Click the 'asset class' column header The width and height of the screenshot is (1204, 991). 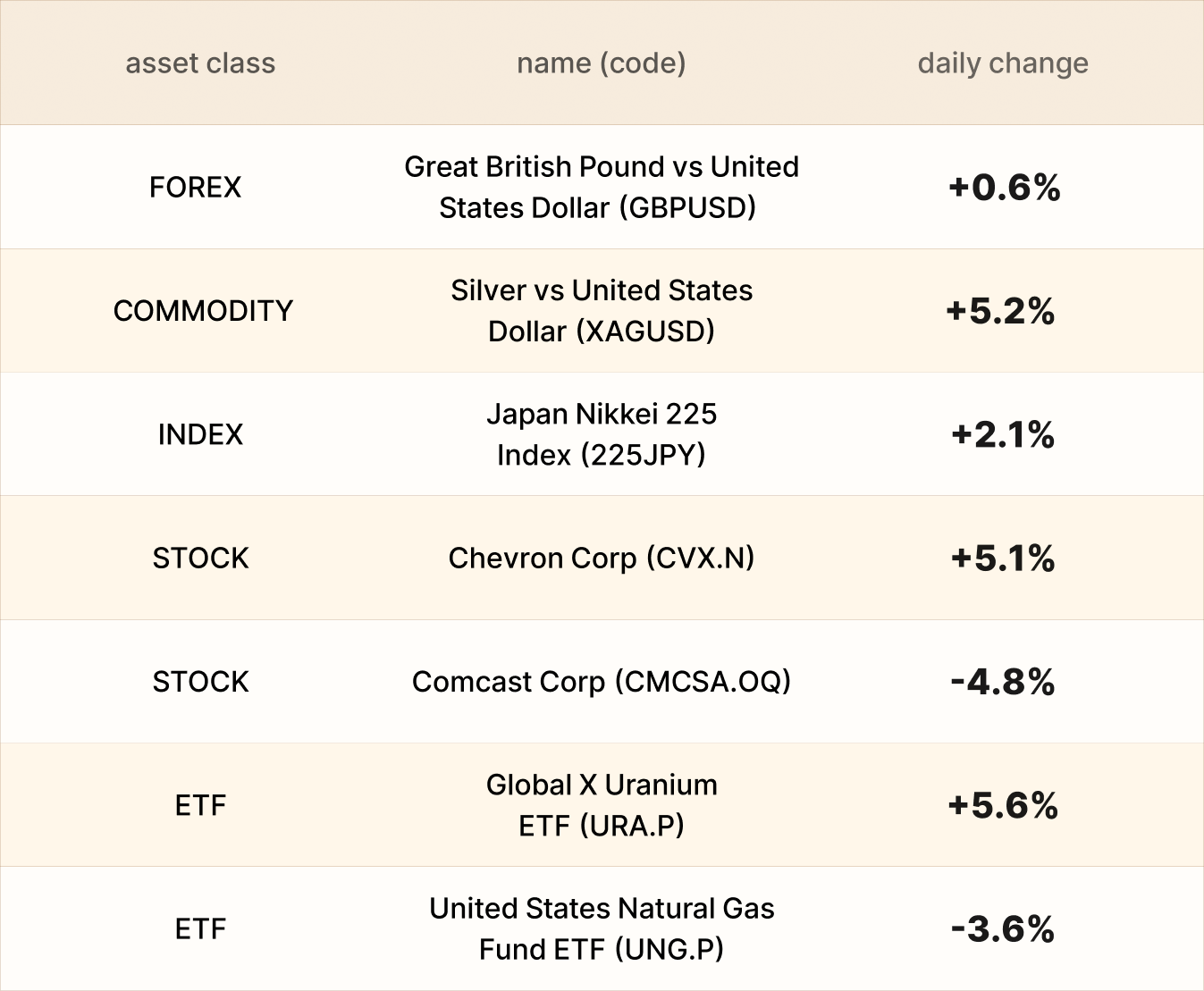click(x=200, y=63)
